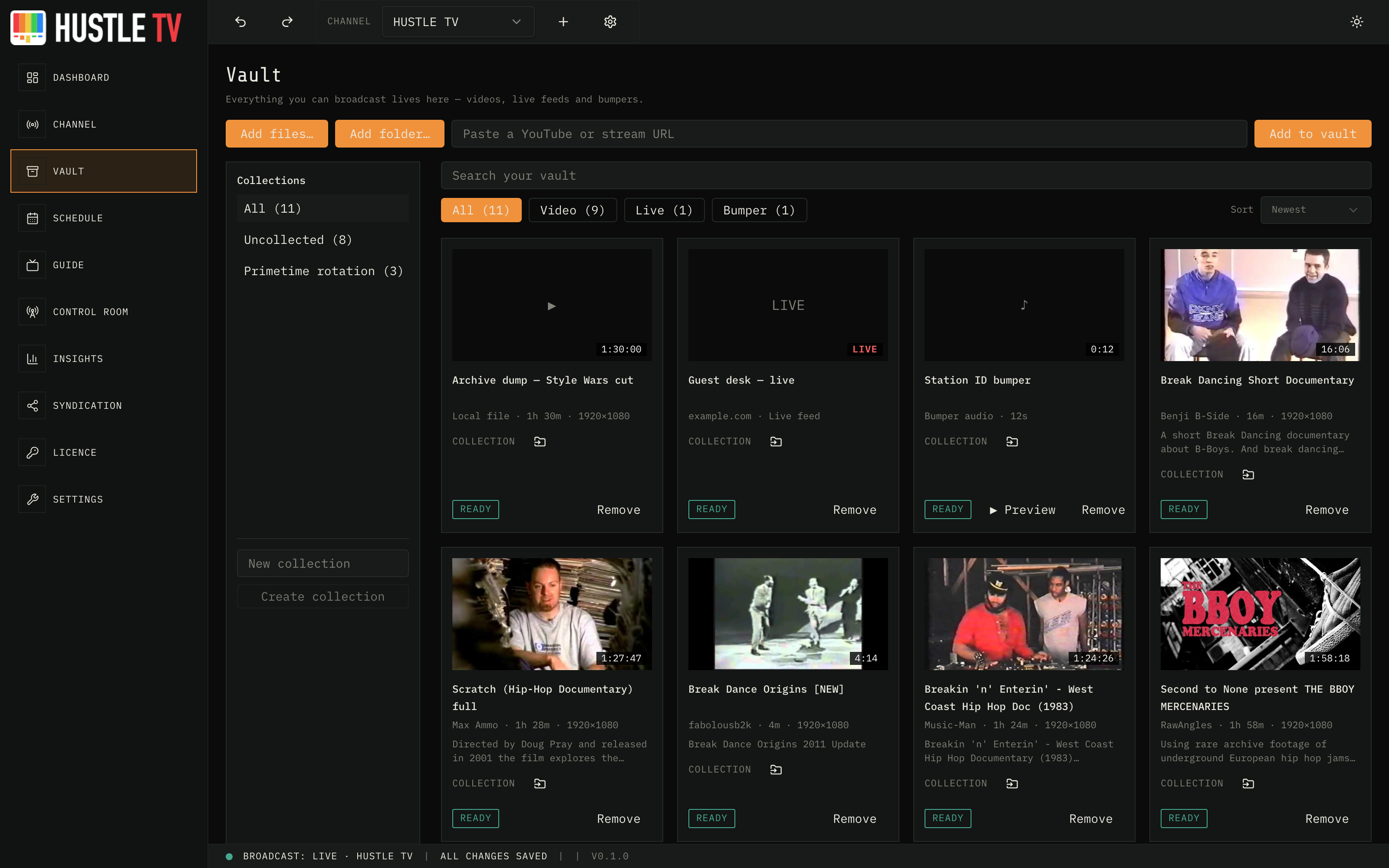The height and width of the screenshot is (868, 1389).
Task: Open the HUSTLE TV channel dropdown
Action: pos(458,22)
